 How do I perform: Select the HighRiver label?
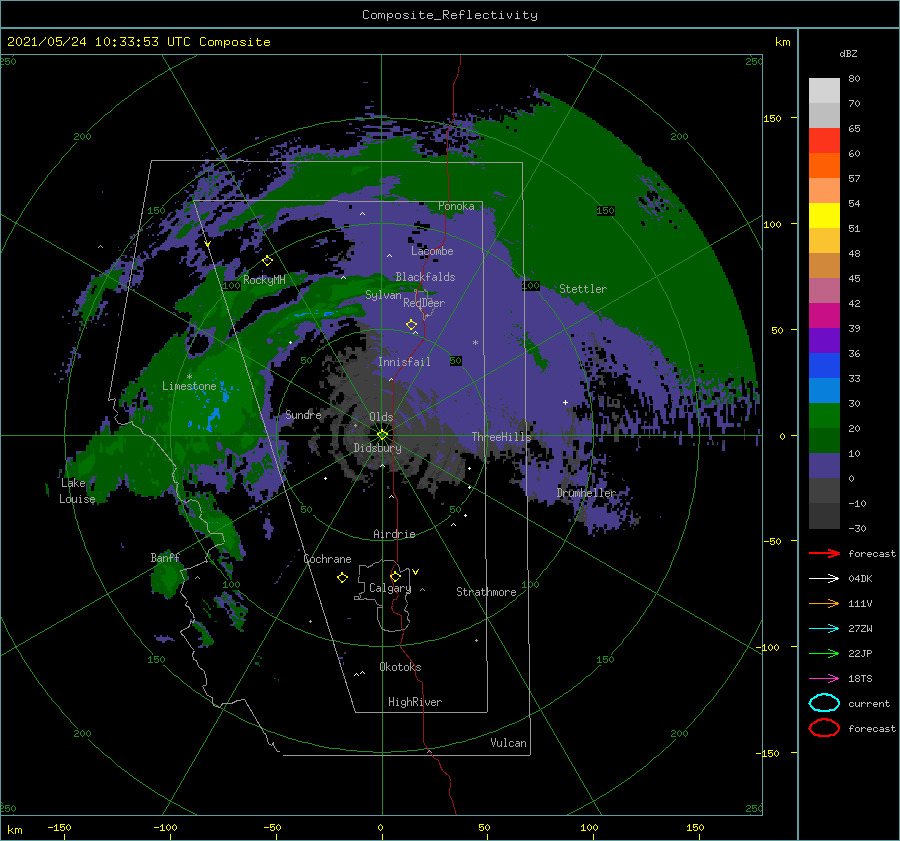tap(415, 702)
